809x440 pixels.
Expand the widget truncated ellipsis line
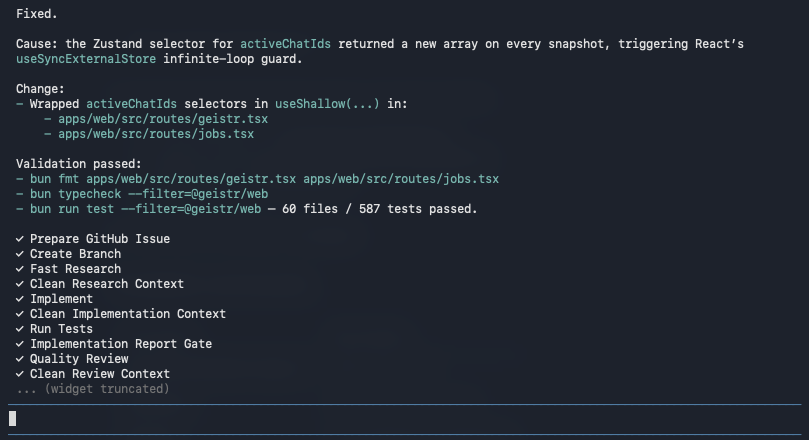click(93, 389)
